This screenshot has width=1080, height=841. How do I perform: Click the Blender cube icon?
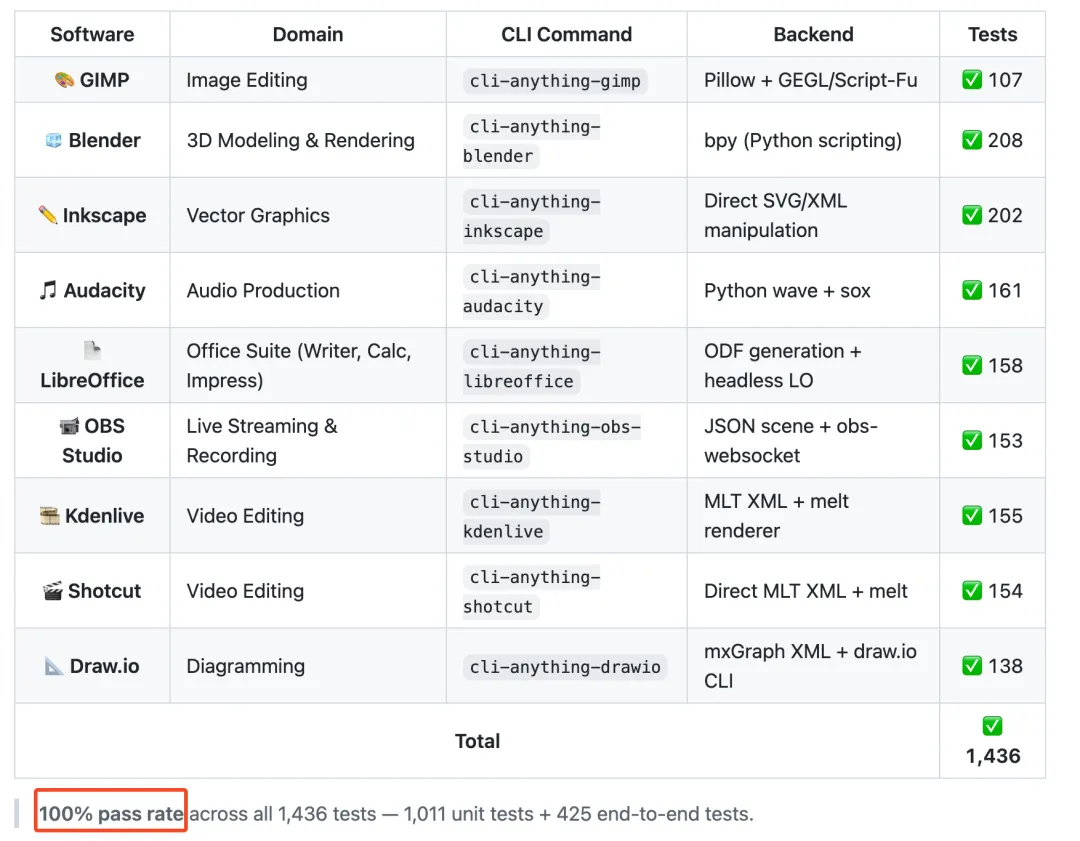(x=54, y=141)
